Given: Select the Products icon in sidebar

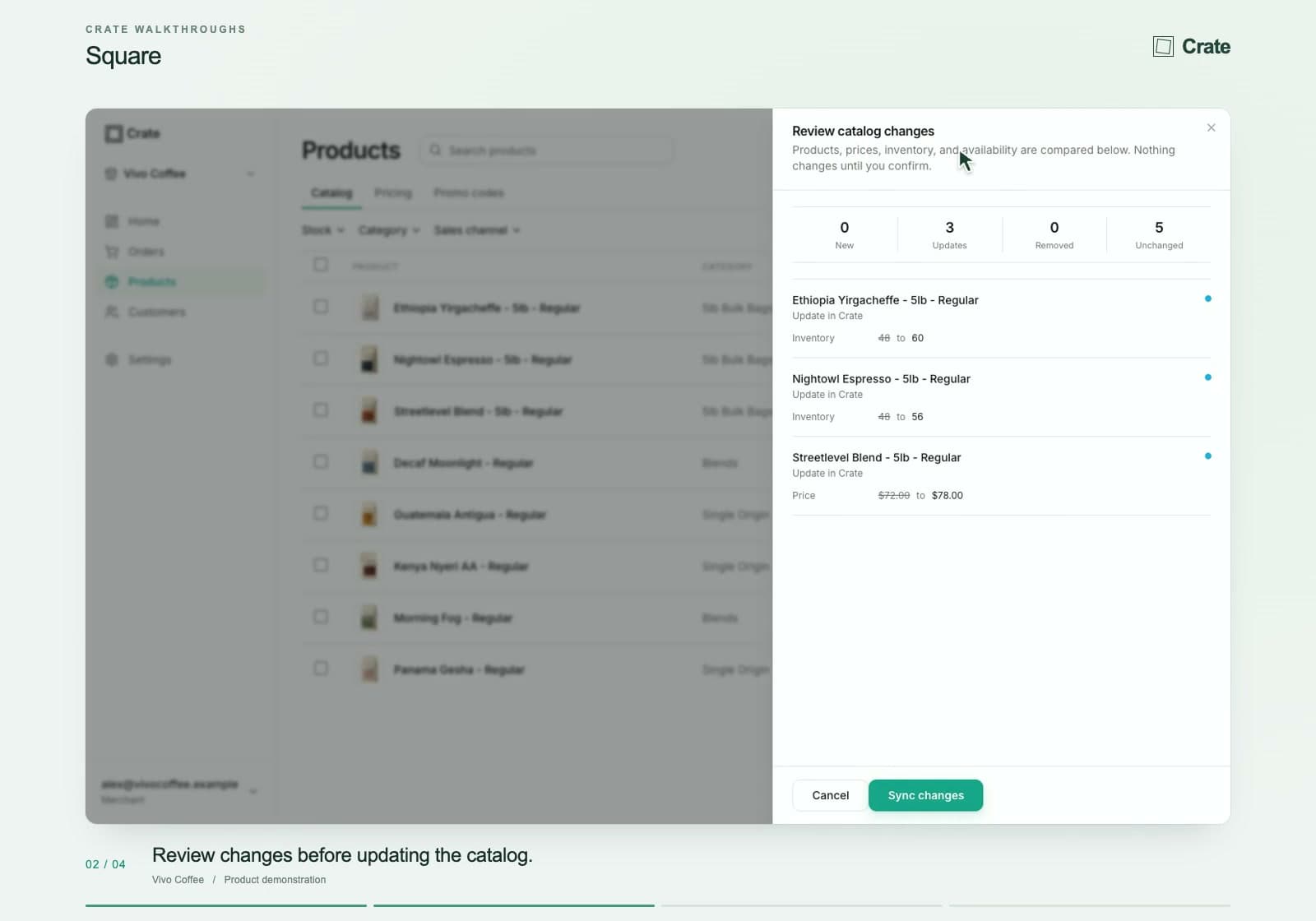Looking at the screenshot, I should tap(112, 282).
